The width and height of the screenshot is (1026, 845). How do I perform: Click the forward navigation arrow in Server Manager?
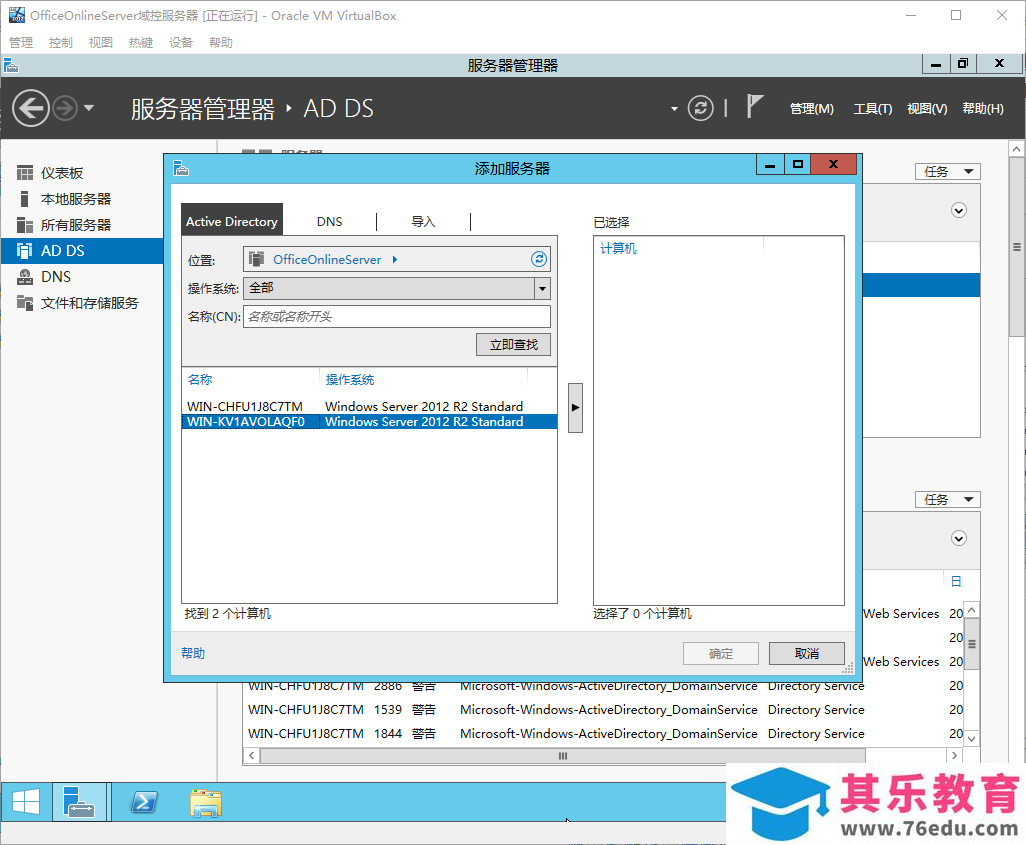(x=65, y=108)
